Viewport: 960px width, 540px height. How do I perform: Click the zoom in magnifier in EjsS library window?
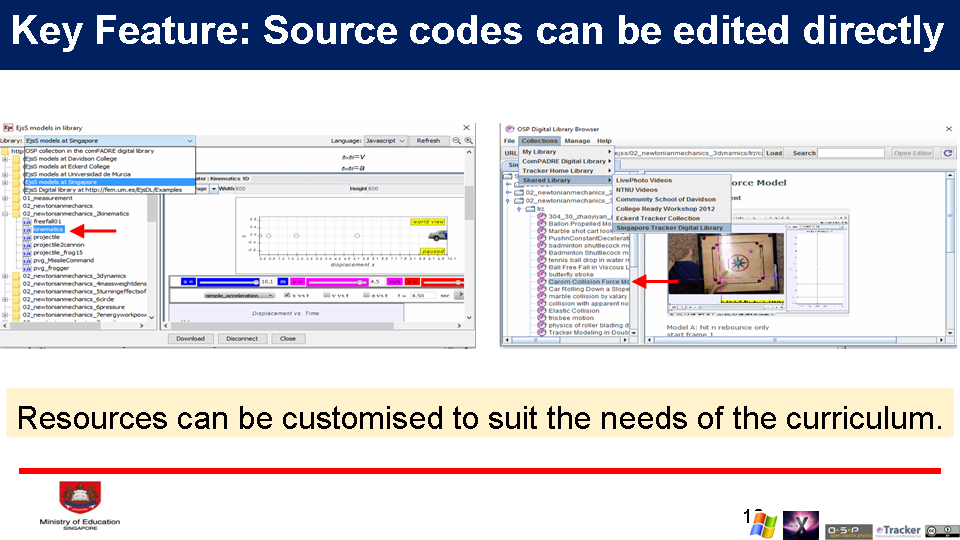click(x=468, y=141)
